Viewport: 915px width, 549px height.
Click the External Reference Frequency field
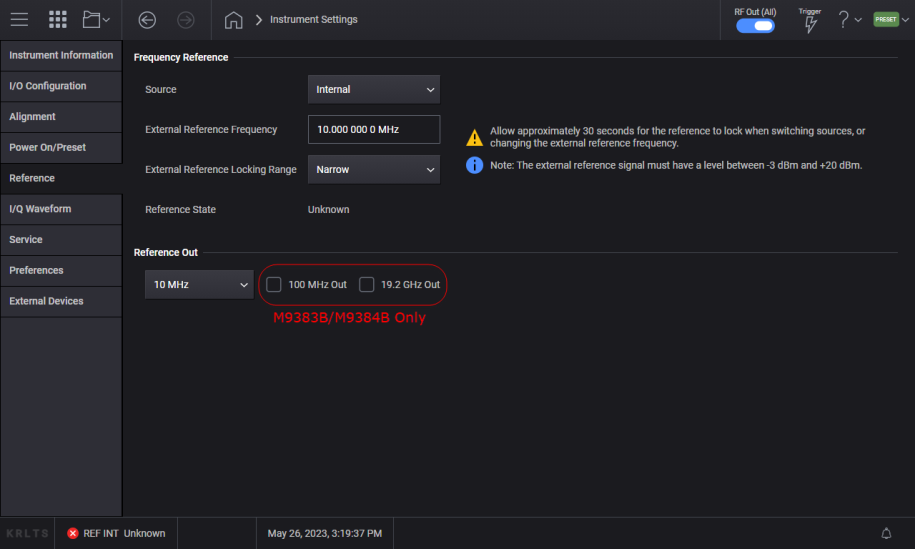[373, 130]
